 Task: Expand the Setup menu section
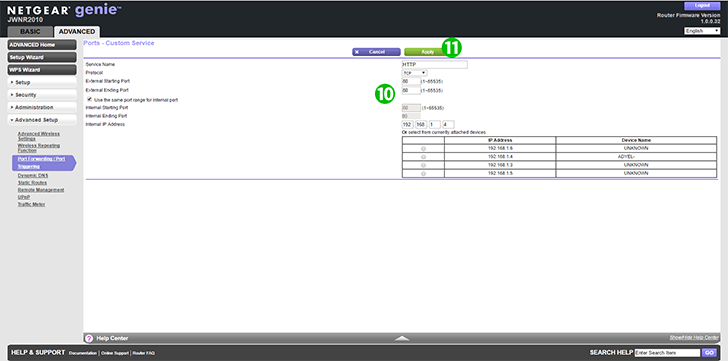pyautogui.click(x=42, y=83)
